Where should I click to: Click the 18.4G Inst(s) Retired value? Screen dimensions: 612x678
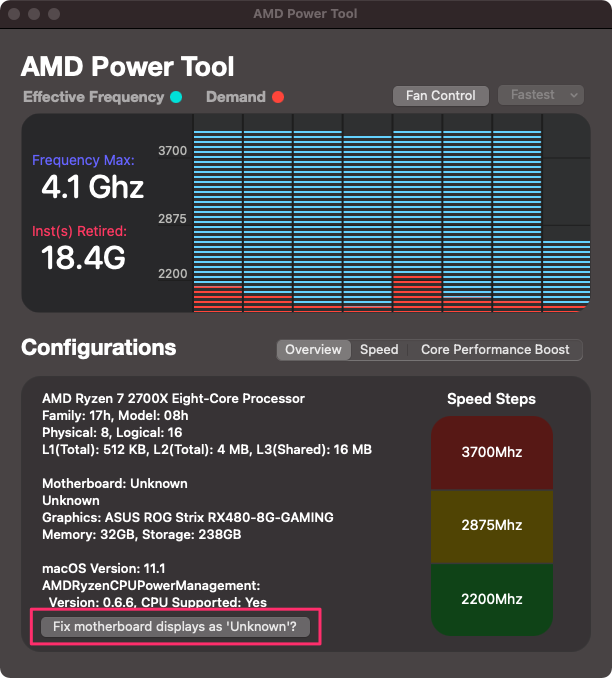[83, 258]
